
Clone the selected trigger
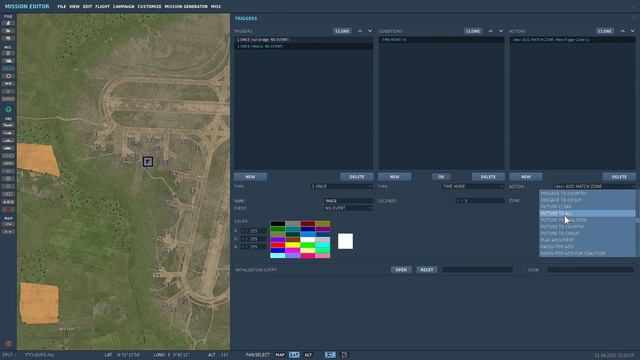point(342,31)
